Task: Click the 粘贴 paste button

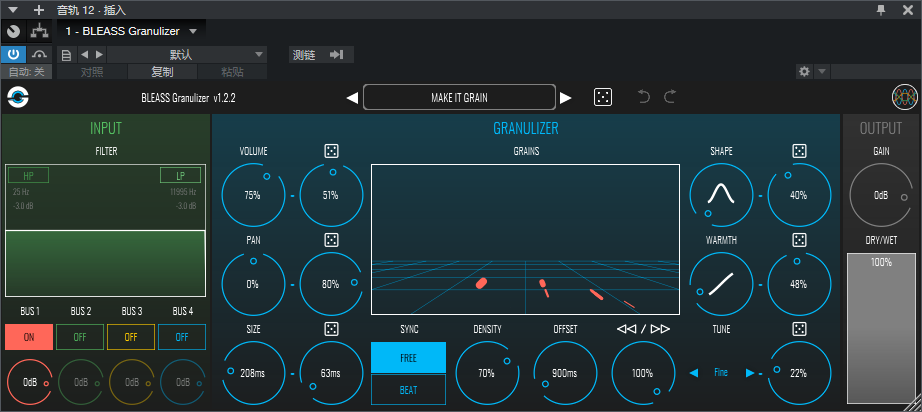Action: 232,72
